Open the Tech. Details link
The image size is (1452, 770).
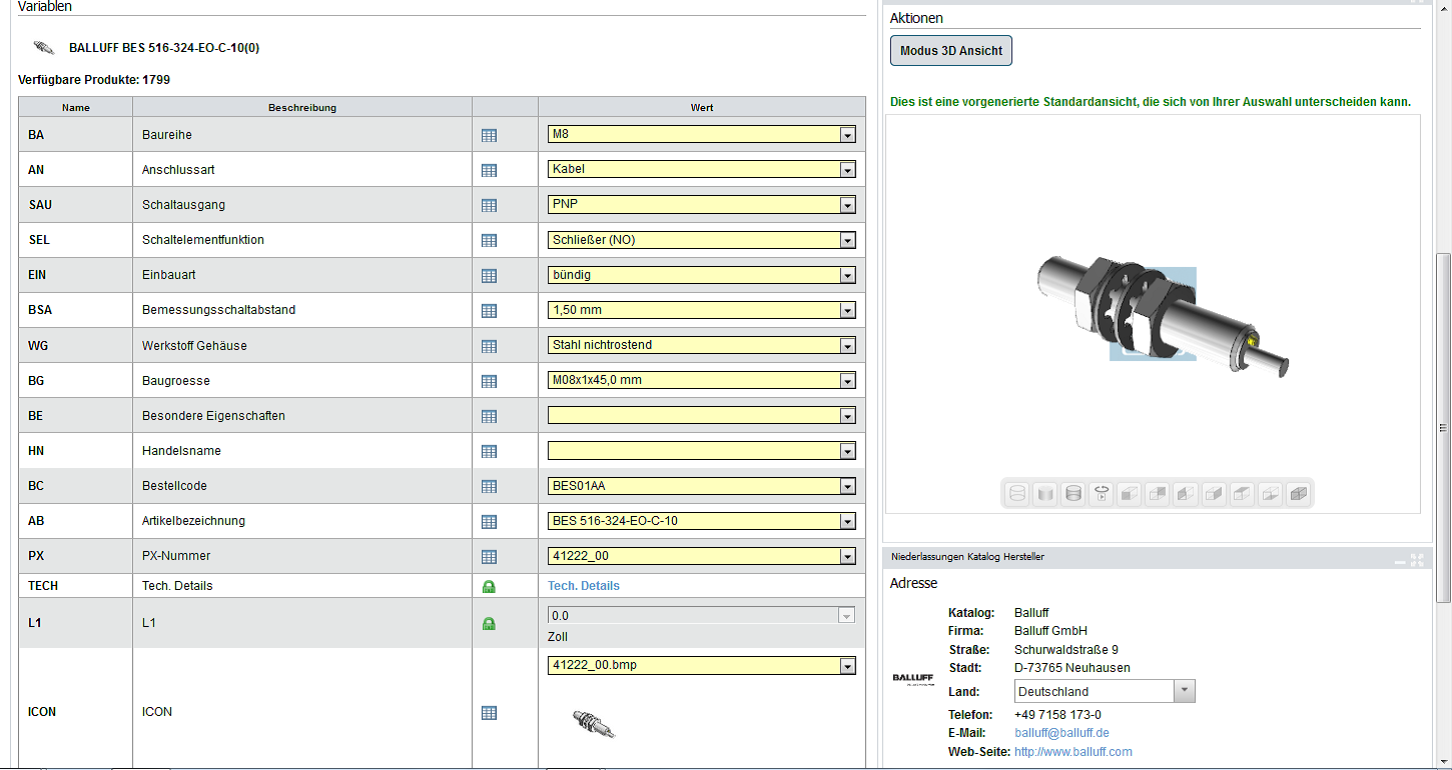point(584,586)
